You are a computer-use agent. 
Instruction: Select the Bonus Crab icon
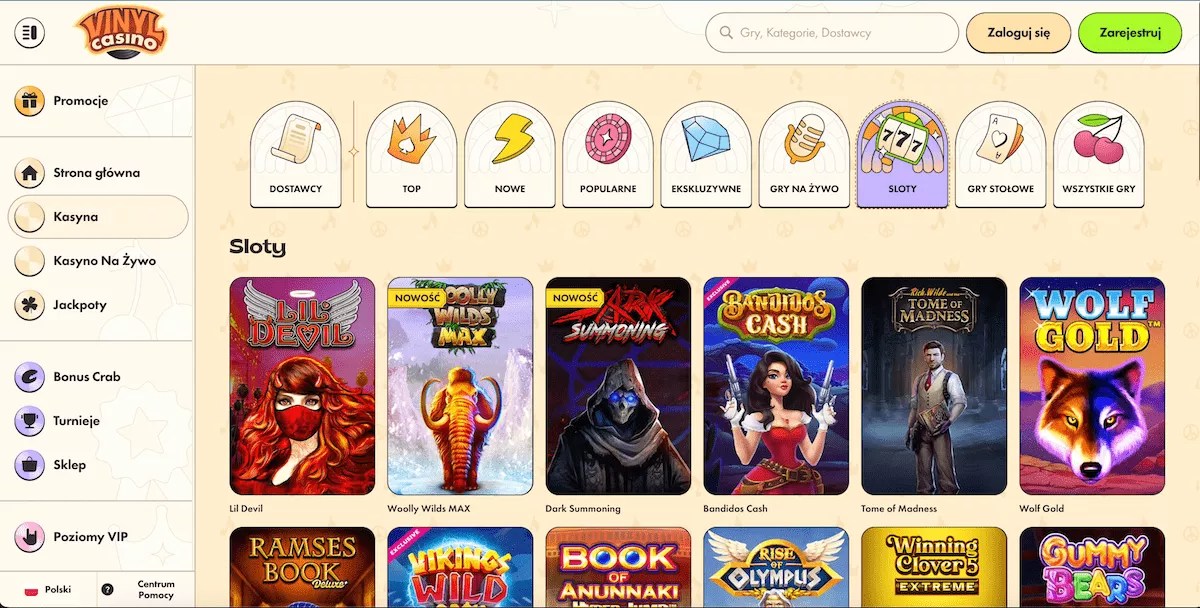pos(30,377)
